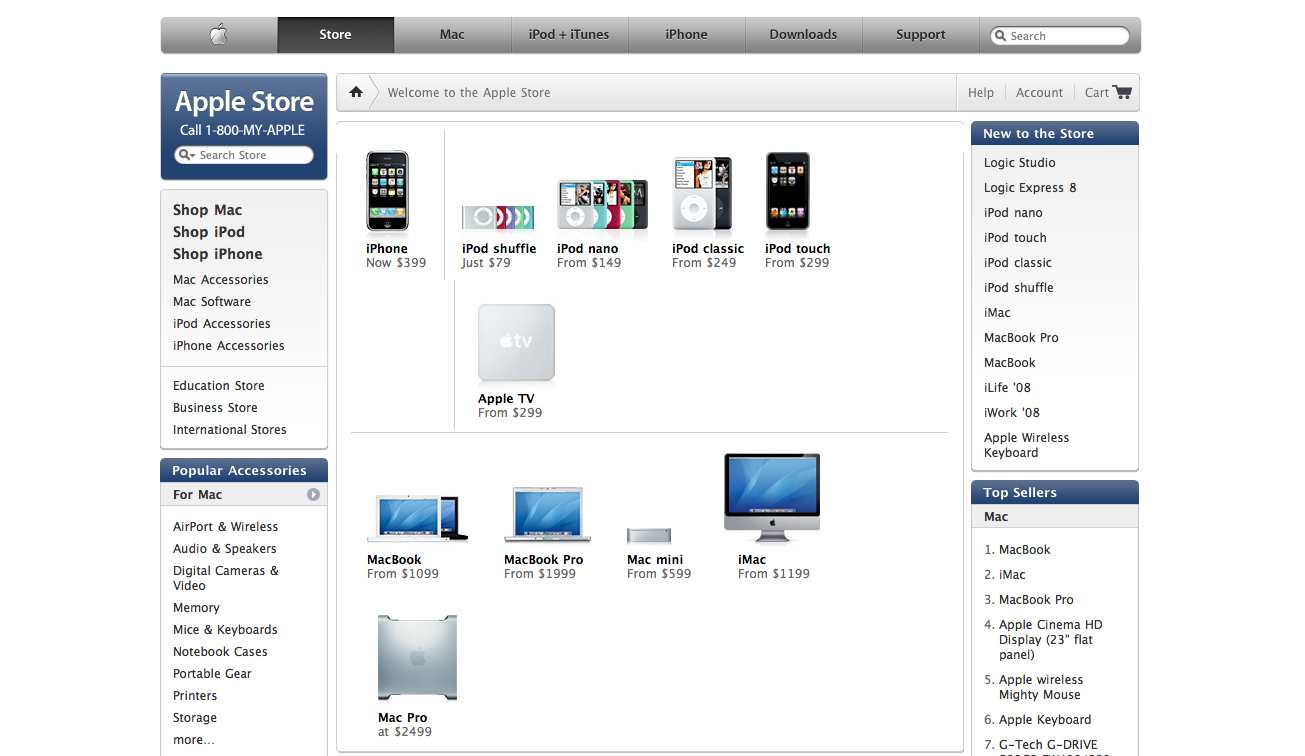
Task: Select the MacBook Pro product image
Action: click(x=547, y=515)
